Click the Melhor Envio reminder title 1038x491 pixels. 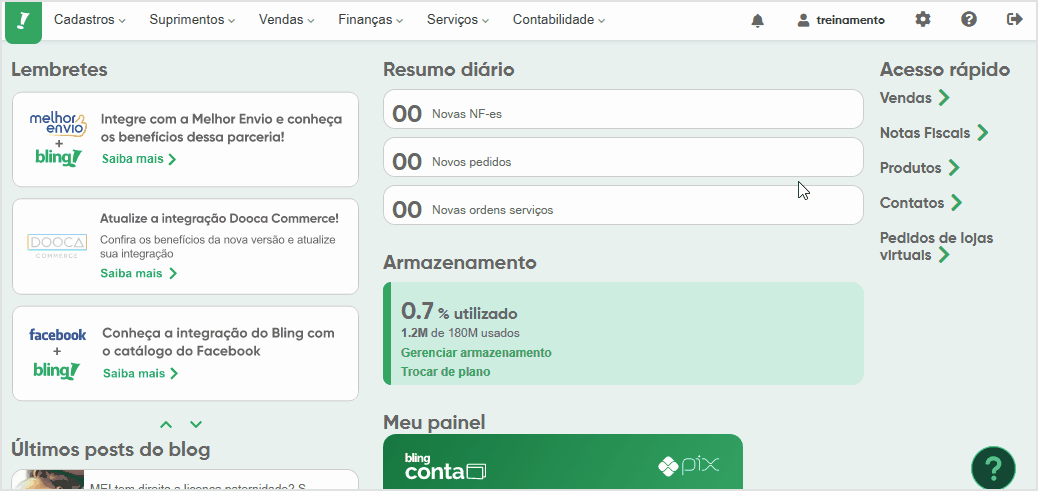(x=222, y=128)
